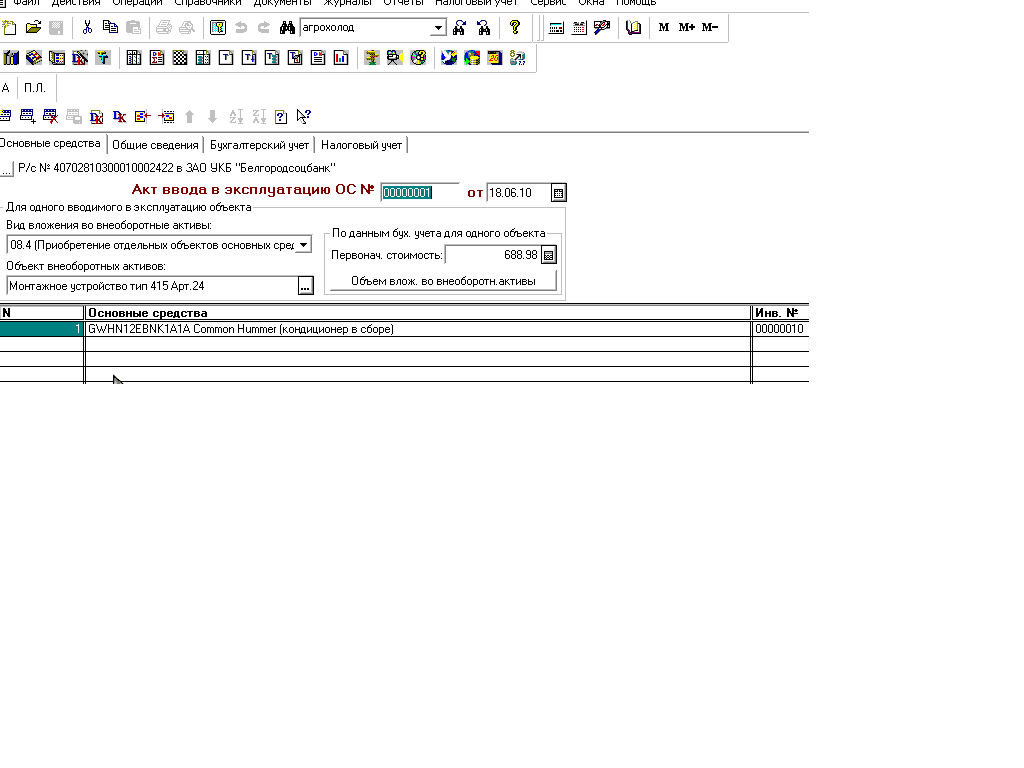Click the globe with dove icon
Screen dimensions: 1024x768
(449, 58)
